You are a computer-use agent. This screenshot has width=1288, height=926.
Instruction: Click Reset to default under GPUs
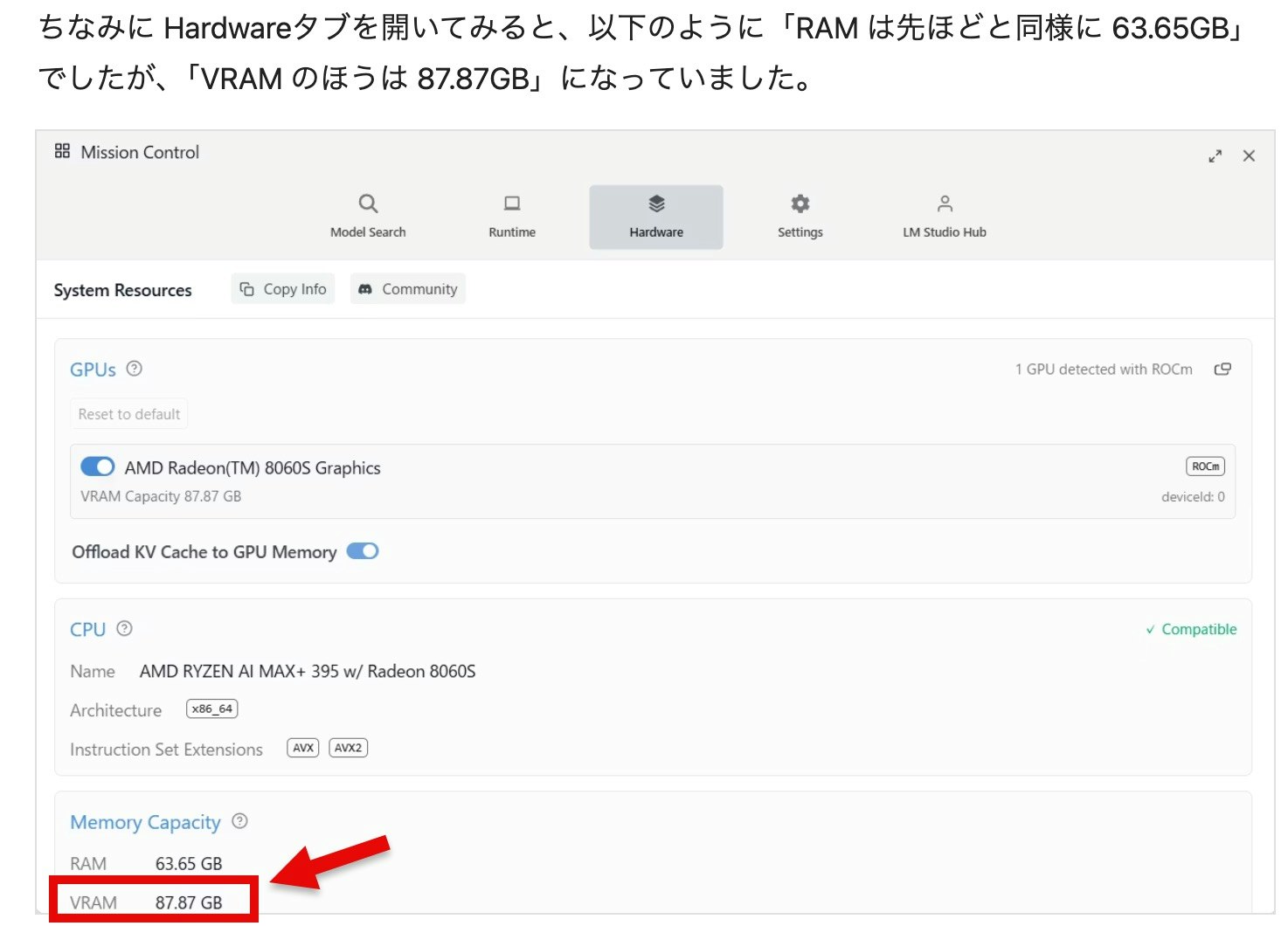(129, 414)
